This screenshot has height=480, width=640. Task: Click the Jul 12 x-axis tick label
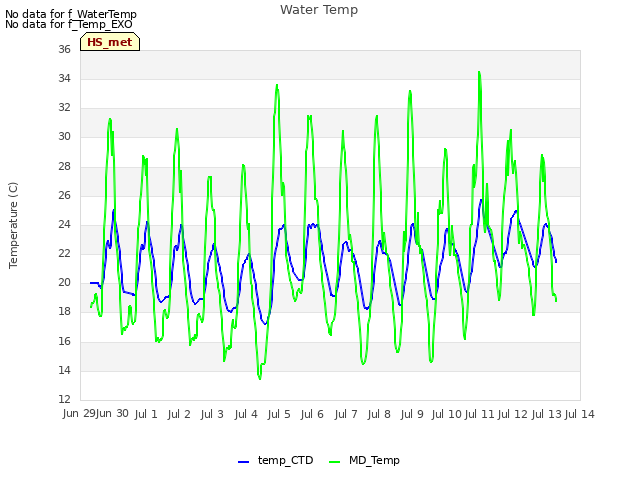[513, 414]
